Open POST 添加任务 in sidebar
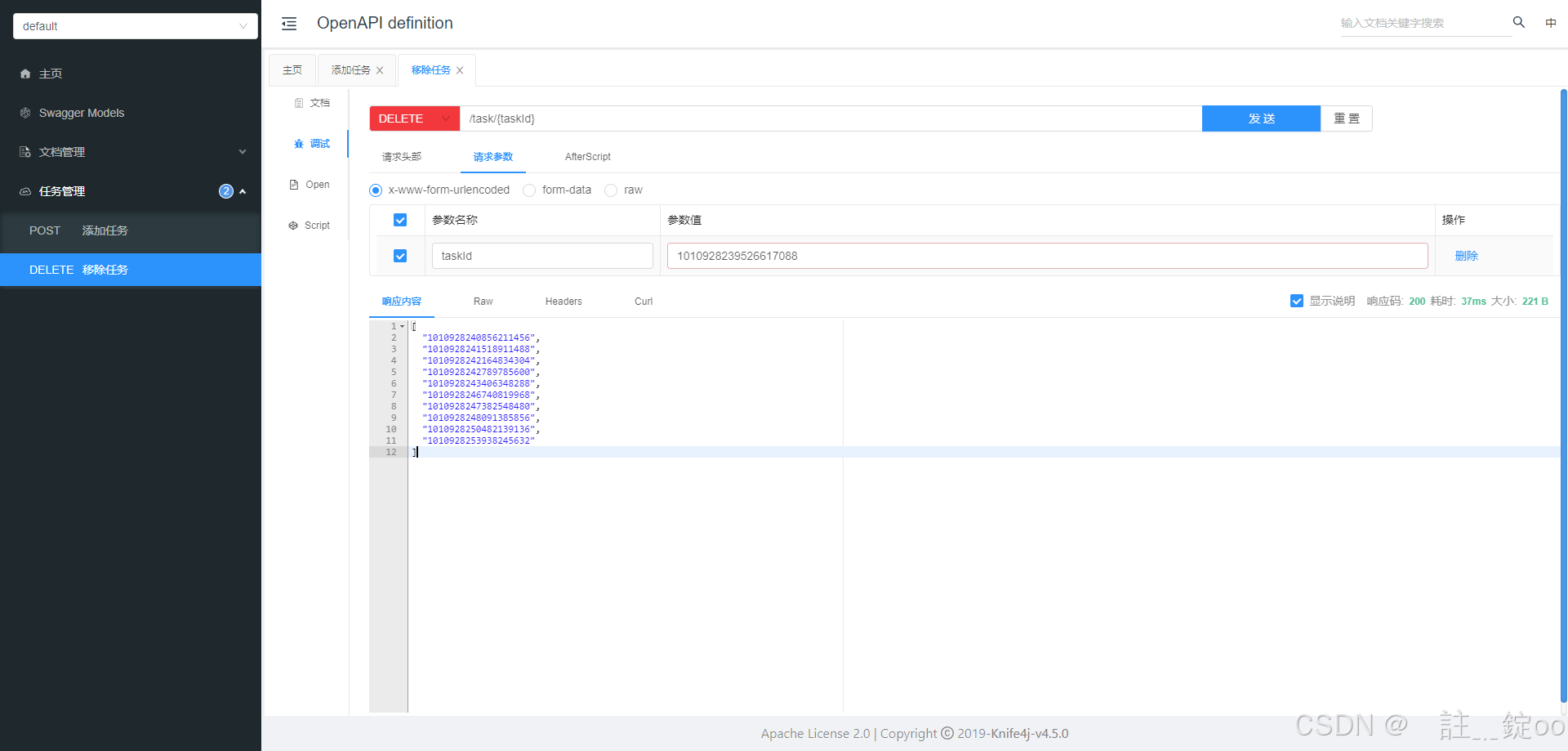 coord(131,230)
